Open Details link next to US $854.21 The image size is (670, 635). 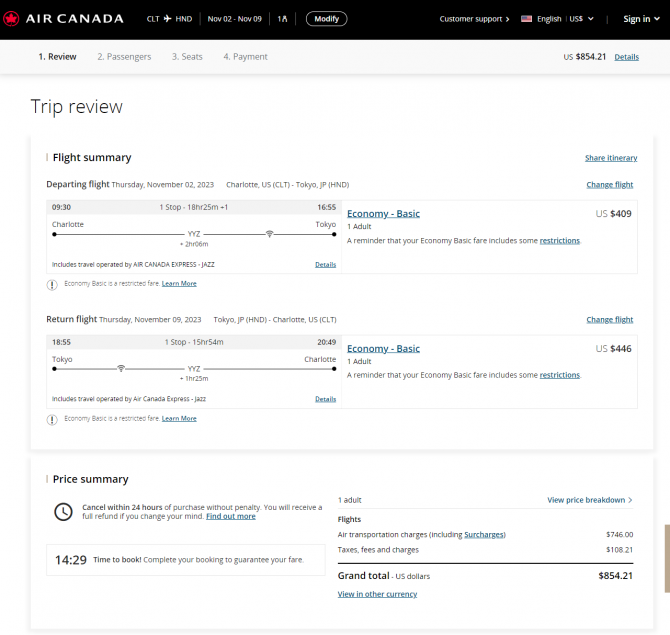click(x=626, y=57)
